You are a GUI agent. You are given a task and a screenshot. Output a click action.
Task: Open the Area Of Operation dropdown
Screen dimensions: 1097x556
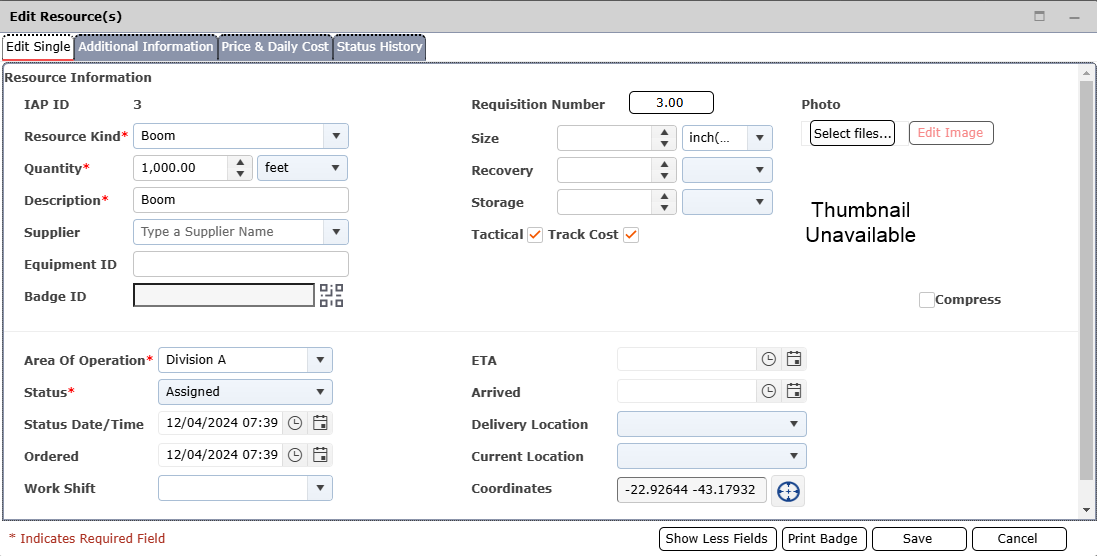320,359
